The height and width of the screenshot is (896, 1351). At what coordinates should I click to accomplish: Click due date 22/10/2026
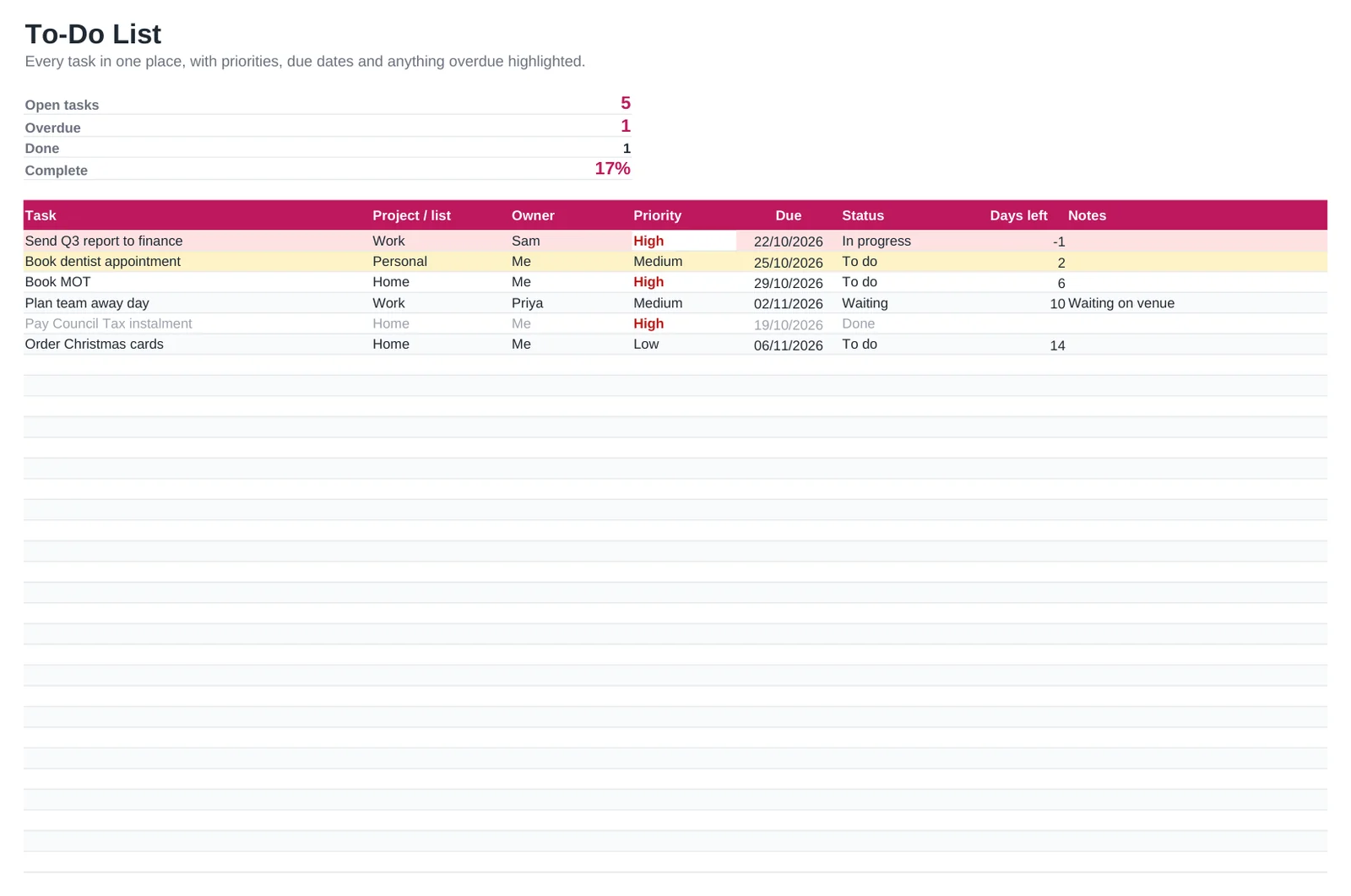(788, 242)
